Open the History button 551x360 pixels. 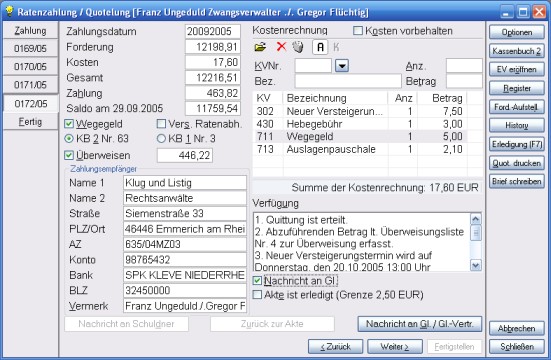point(517,126)
